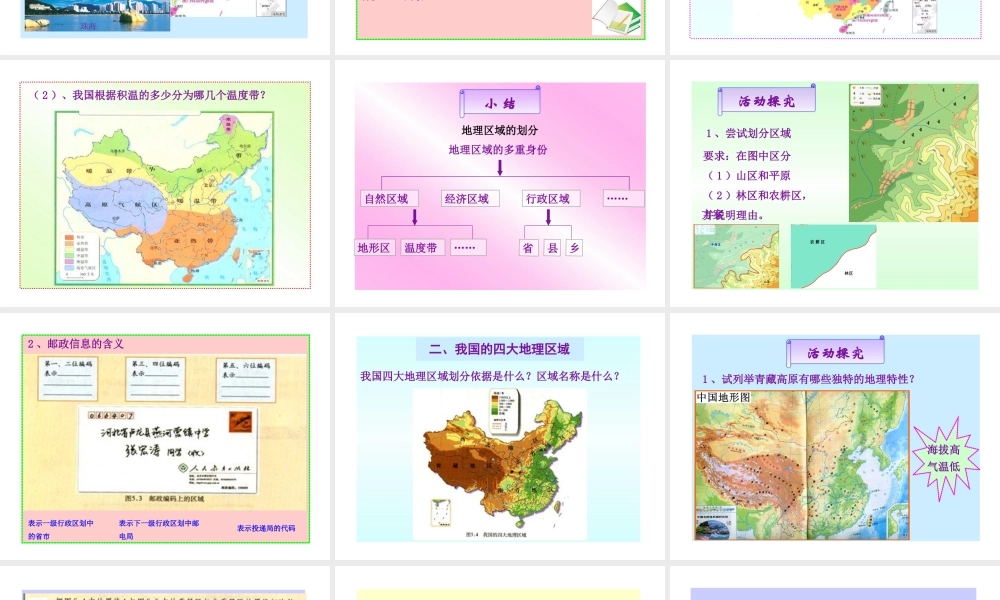Click the text 1、尝试划分区域
The height and width of the screenshot is (600, 1000).
[748, 133]
